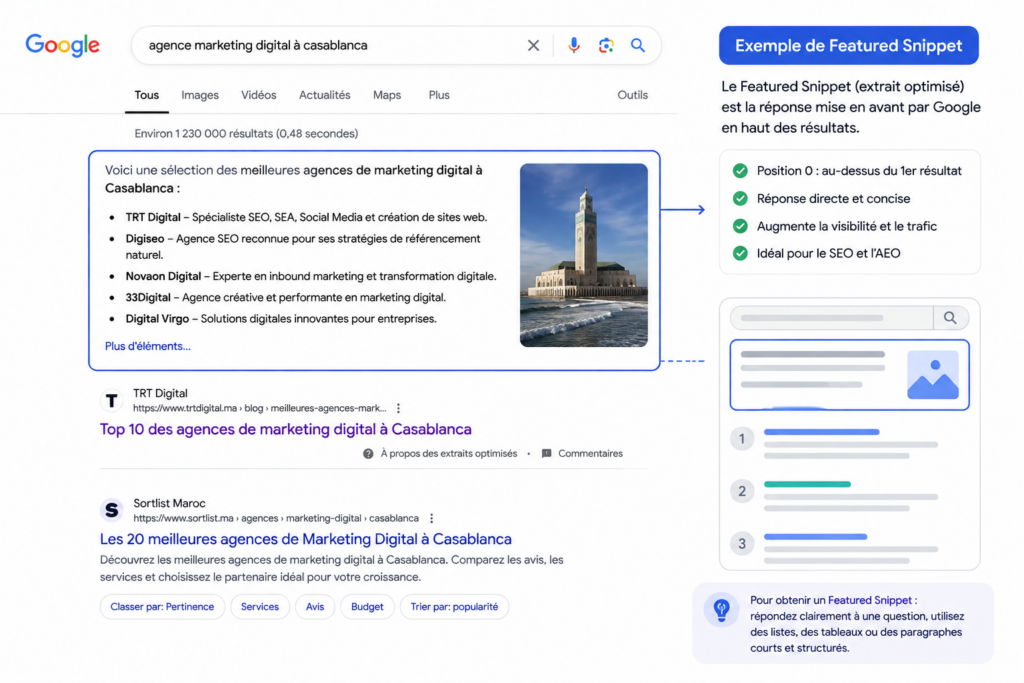Switch to the Vidéos tab

point(259,95)
